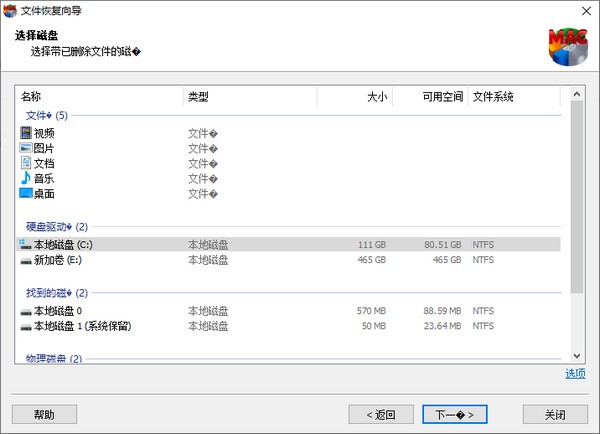Click the 文档 documents icon
This screenshot has width=600, height=434.
click(x=26, y=163)
